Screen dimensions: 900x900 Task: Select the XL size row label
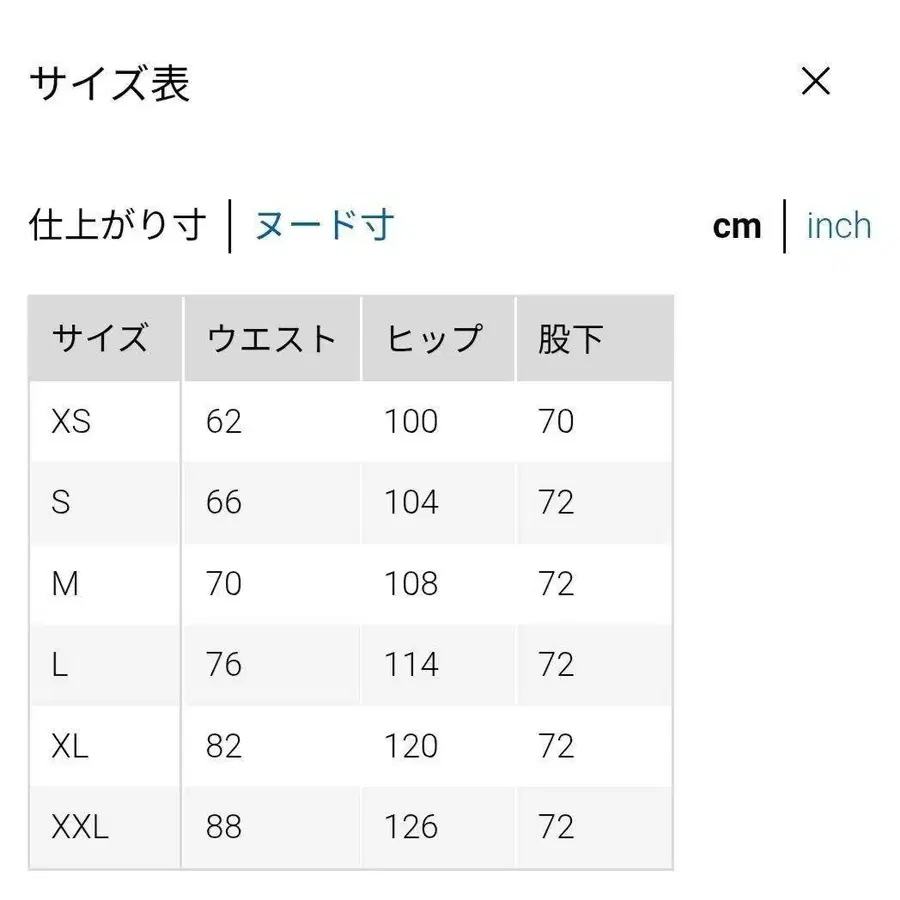pyautogui.click(x=70, y=746)
